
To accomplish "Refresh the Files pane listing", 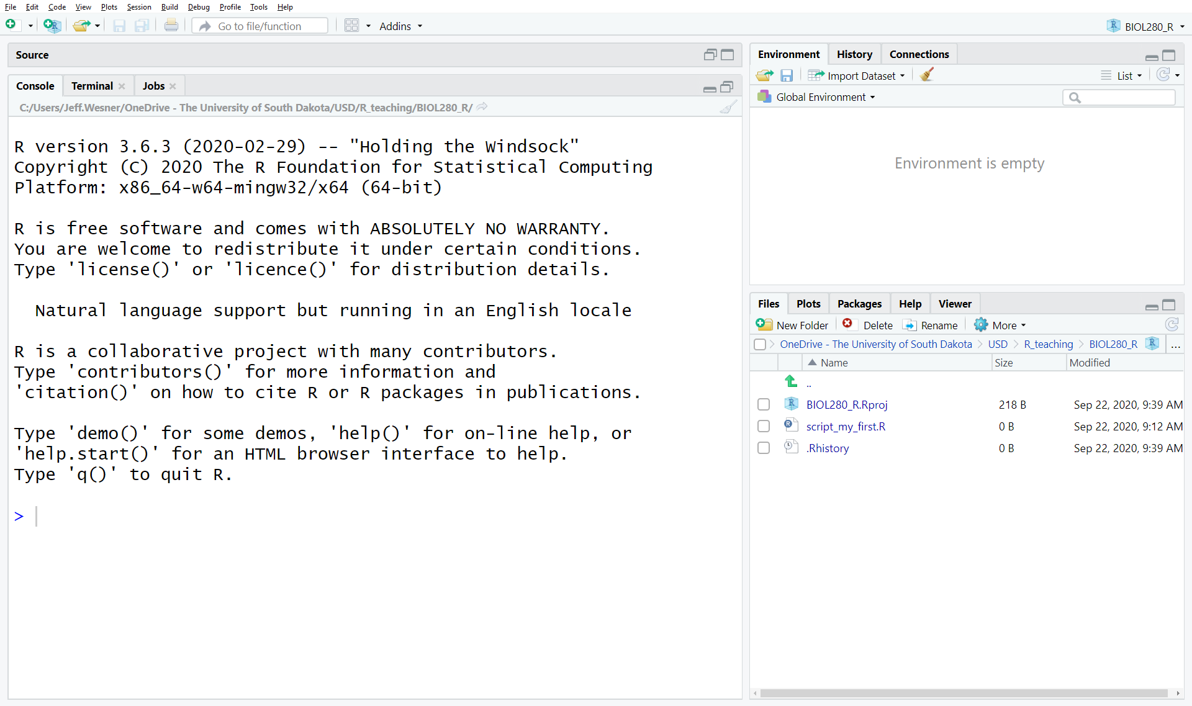I will 1171,325.
